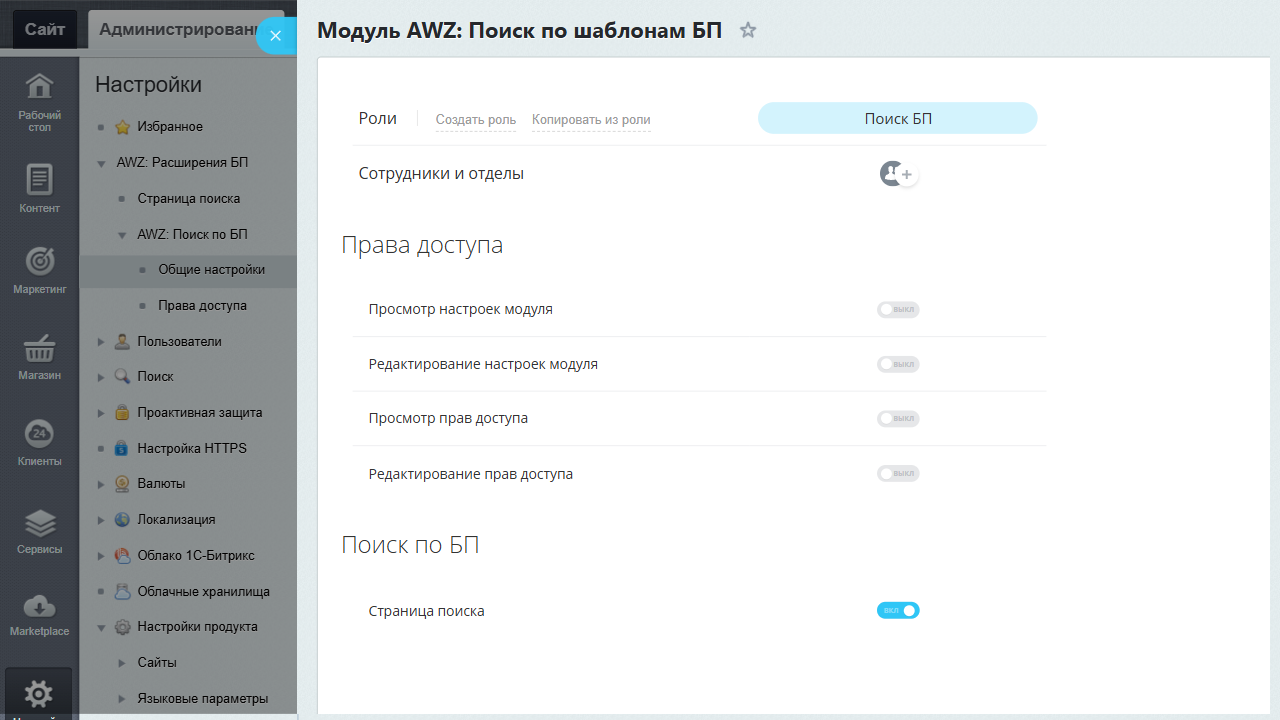The image size is (1280, 720).
Task: Click the Копировать из роли link
Action: pos(591,120)
